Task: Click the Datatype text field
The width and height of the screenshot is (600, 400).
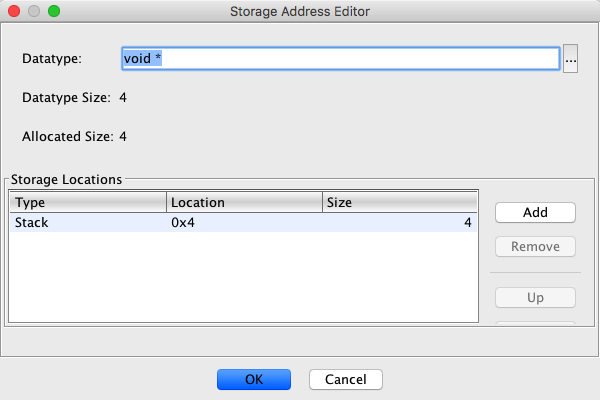Action: pos(340,59)
